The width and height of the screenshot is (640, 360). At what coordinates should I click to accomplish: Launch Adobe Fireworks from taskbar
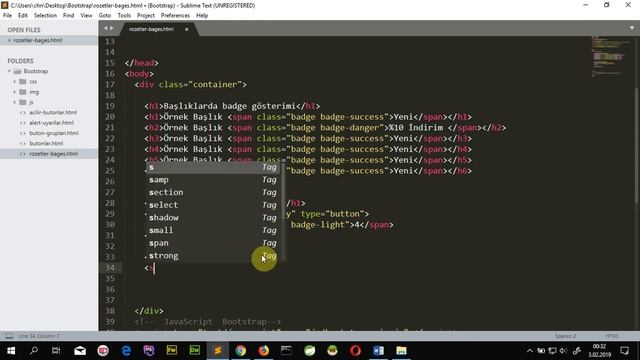[172, 351]
